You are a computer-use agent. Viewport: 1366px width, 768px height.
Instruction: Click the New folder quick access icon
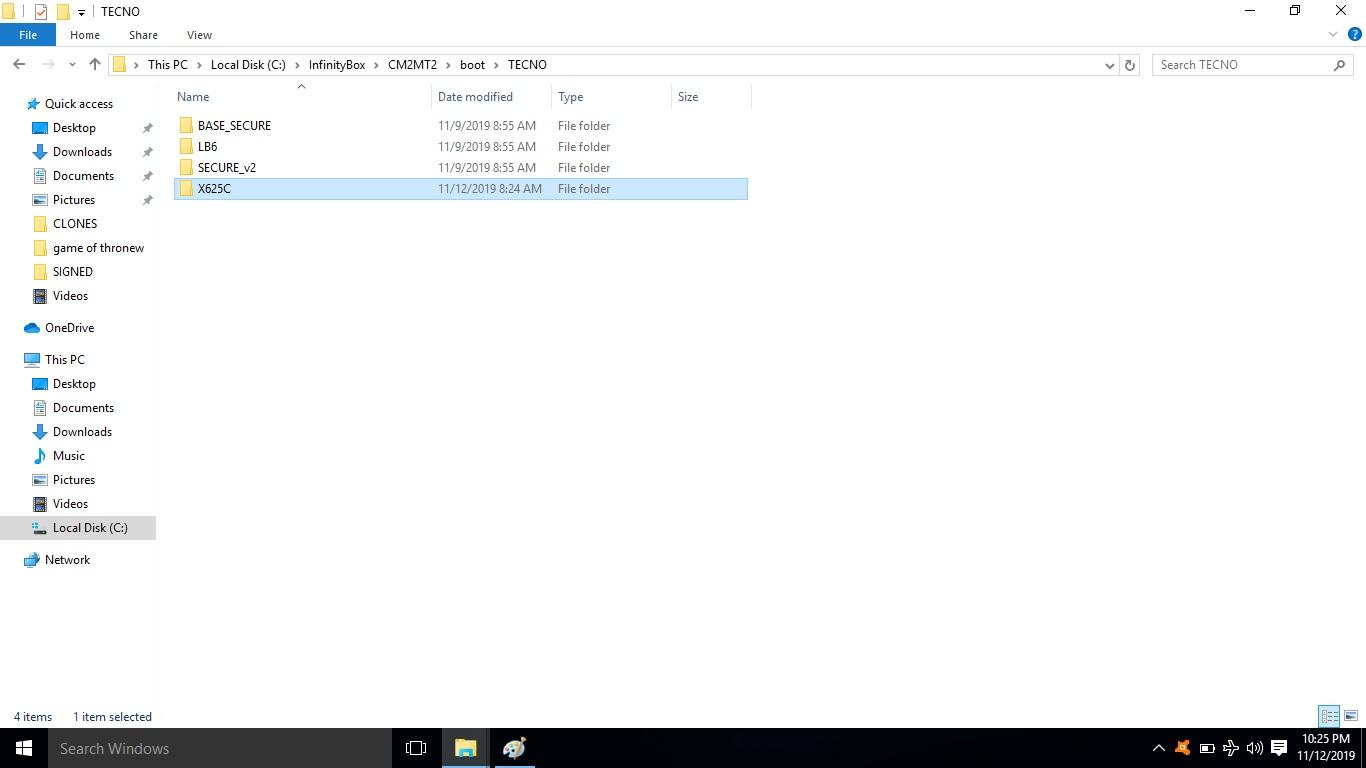click(63, 11)
